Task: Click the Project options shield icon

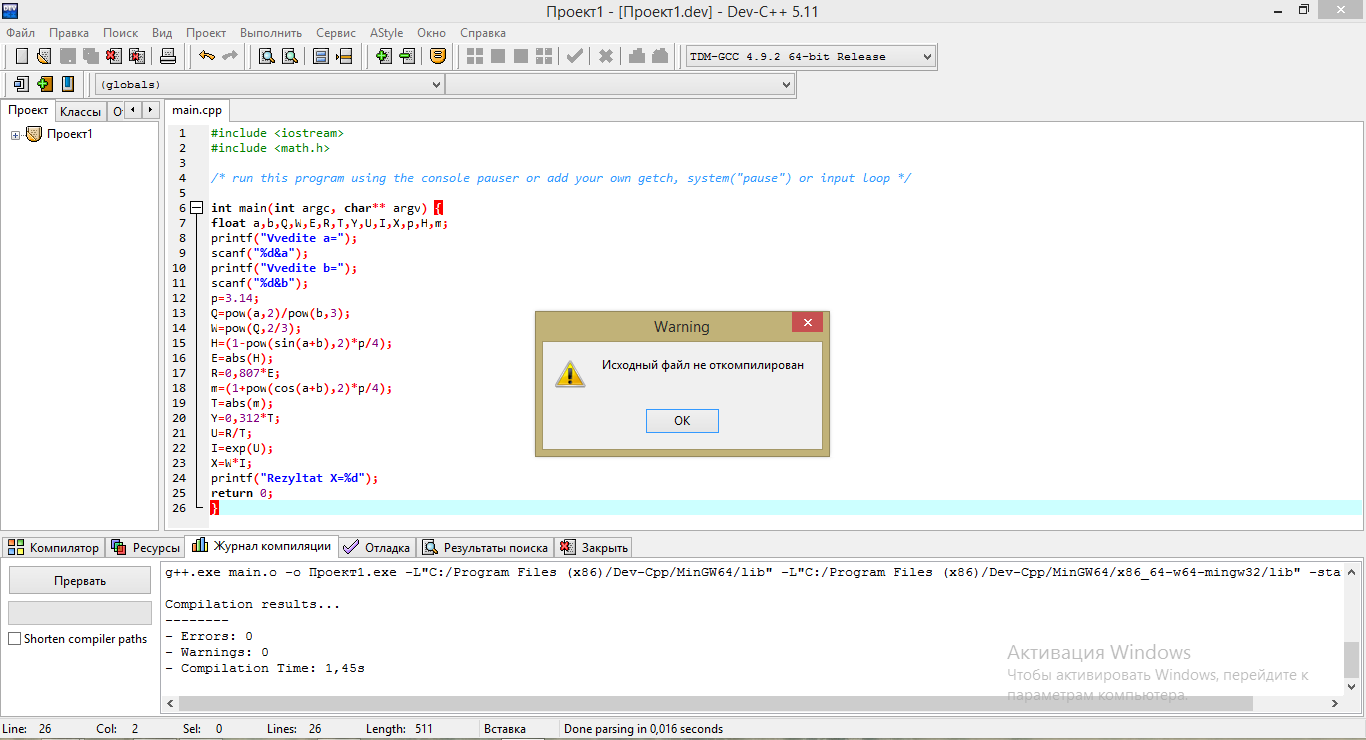Action: pos(437,56)
